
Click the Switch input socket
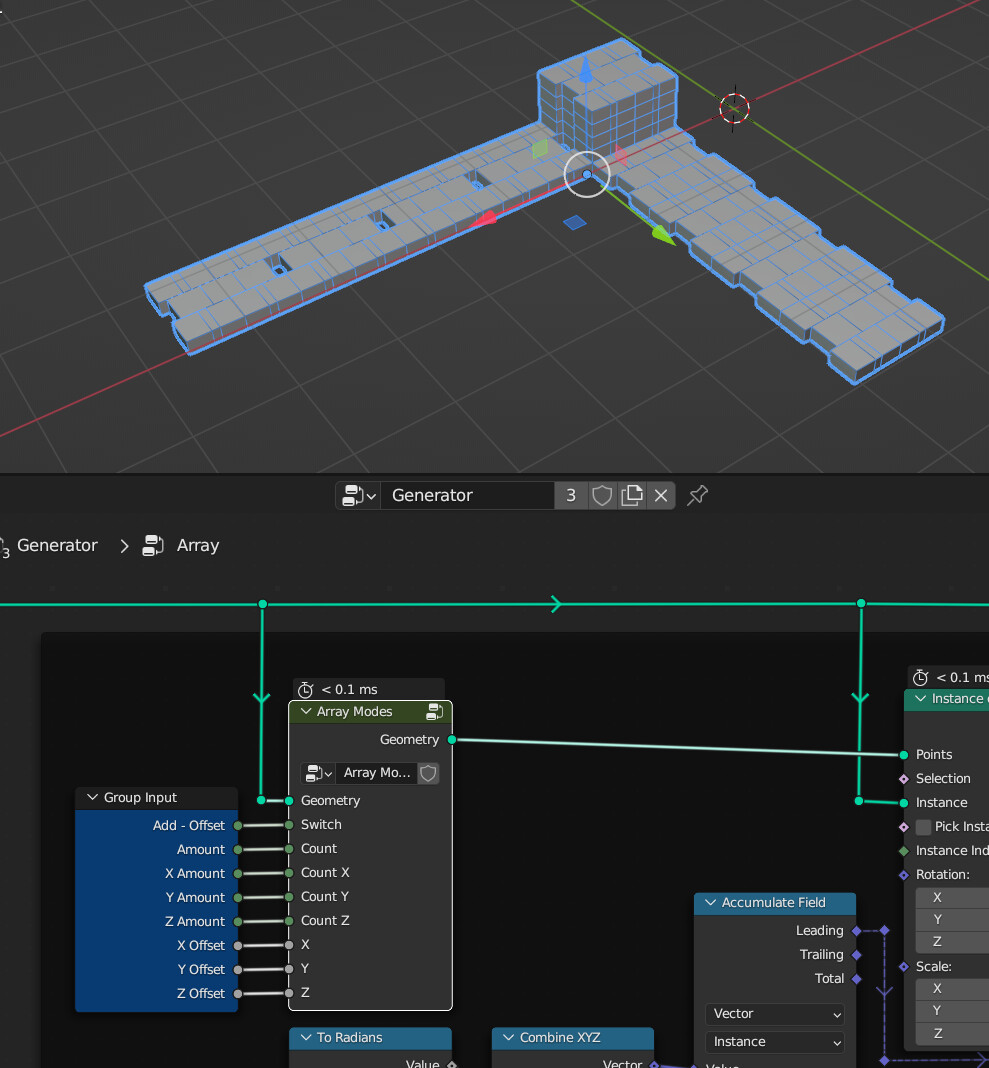tap(289, 825)
